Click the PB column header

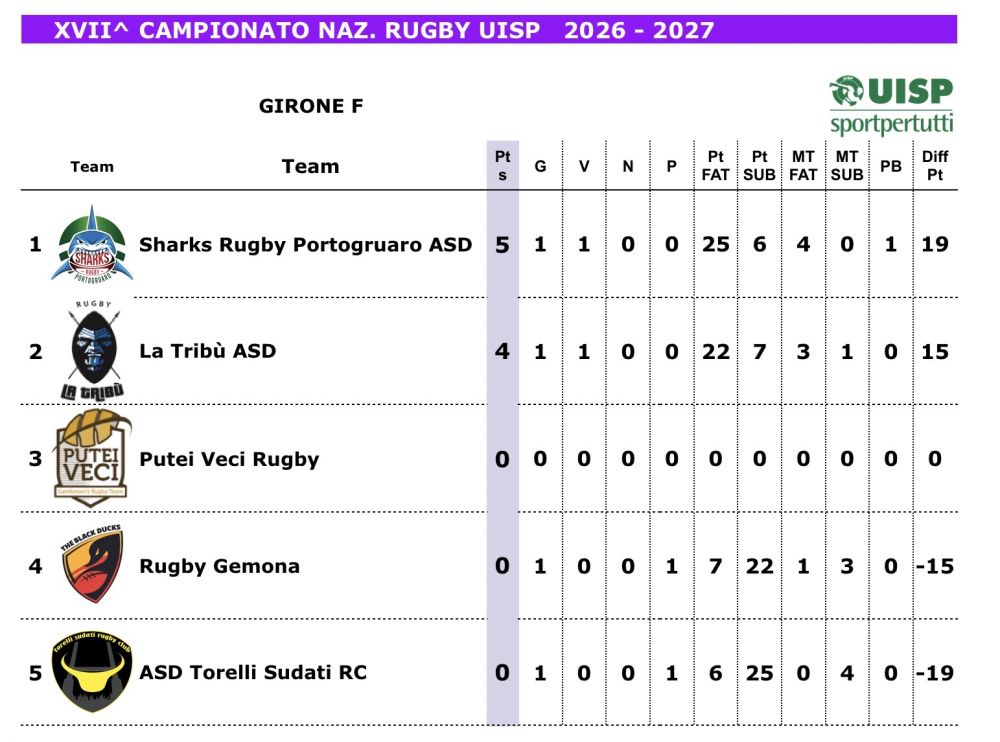[891, 167]
